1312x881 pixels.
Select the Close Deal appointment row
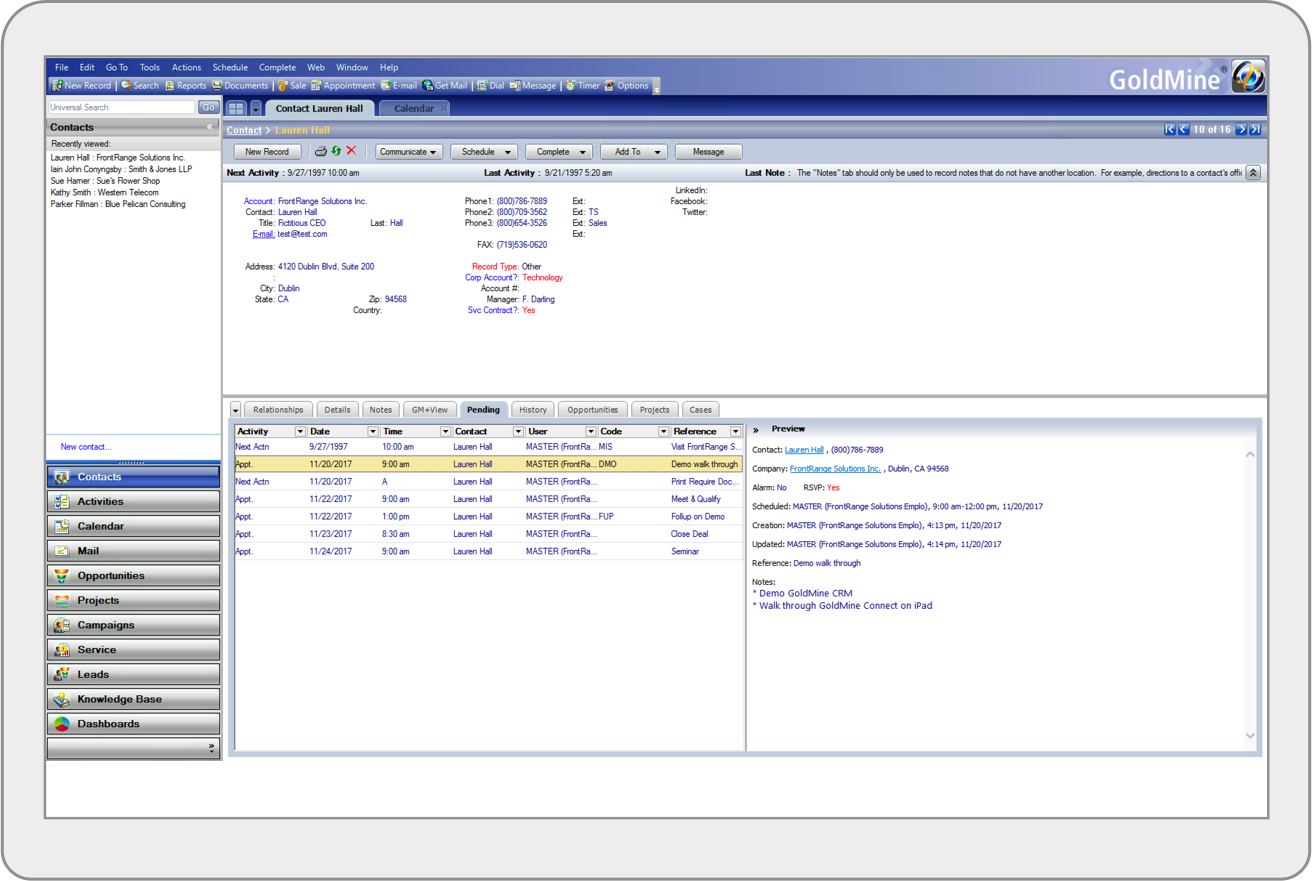click(x=489, y=534)
